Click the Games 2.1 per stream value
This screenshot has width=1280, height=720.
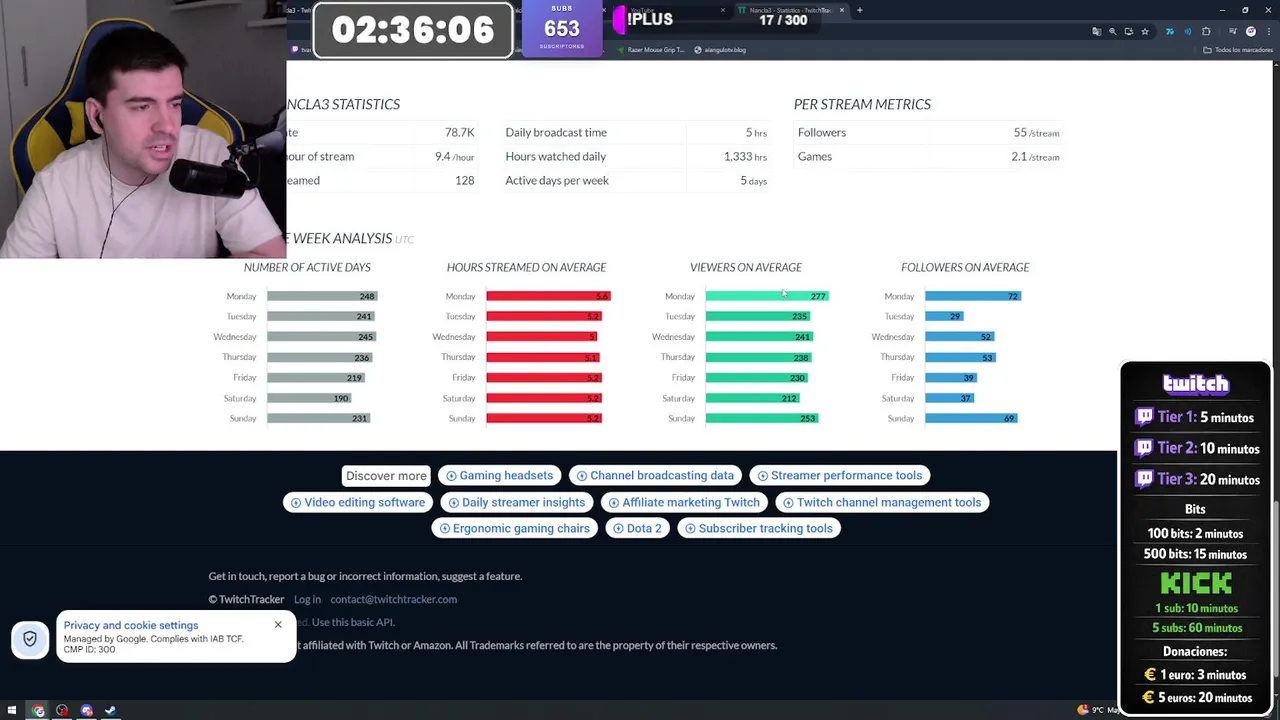pyautogui.click(x=1035, y=156)
